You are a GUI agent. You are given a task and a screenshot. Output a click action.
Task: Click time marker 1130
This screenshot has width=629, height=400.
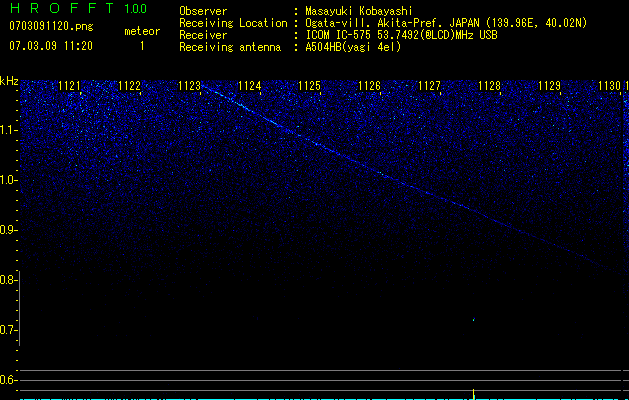pyautogui.click(x=609, y=86)
